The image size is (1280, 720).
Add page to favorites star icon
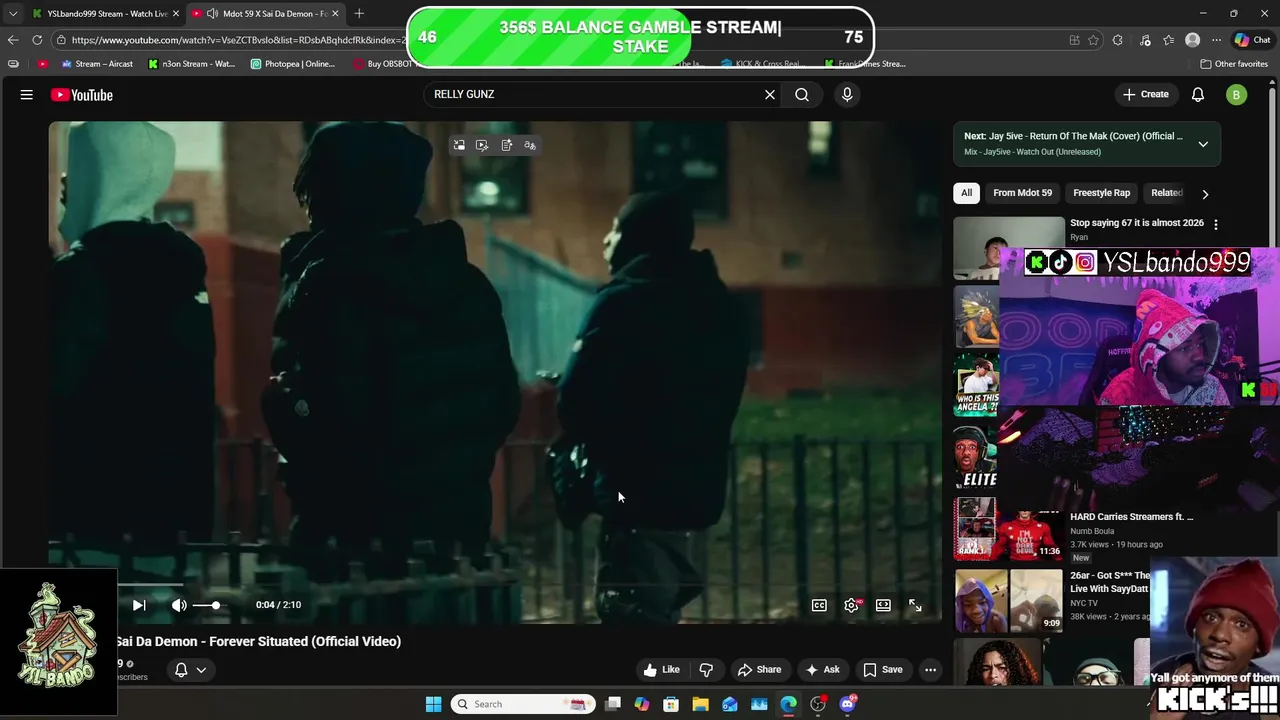(x=1093, y=40)
